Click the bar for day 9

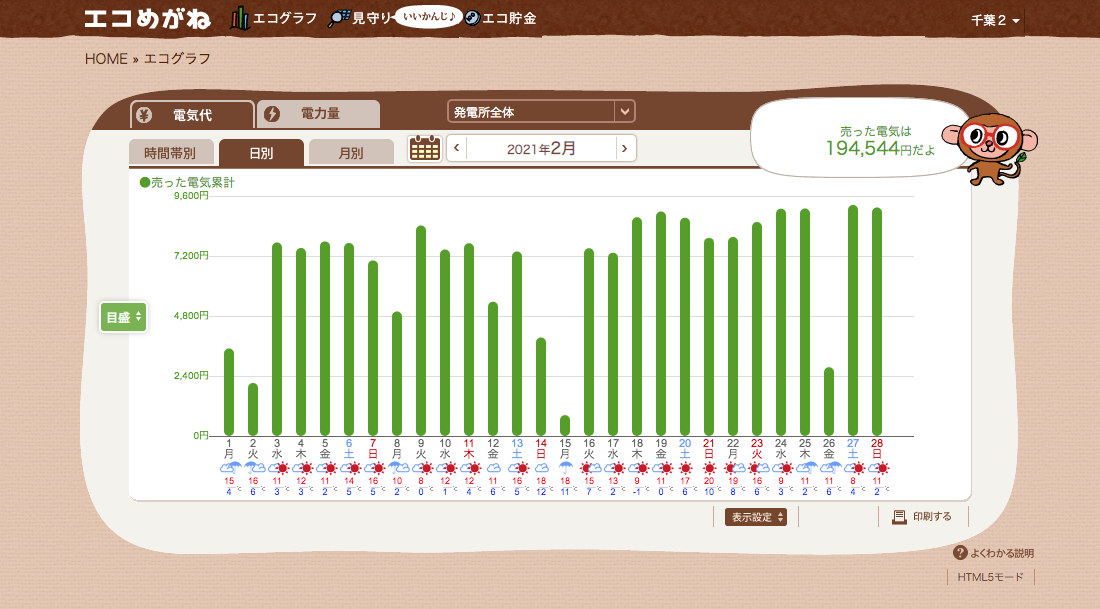[x=421, y=331]
